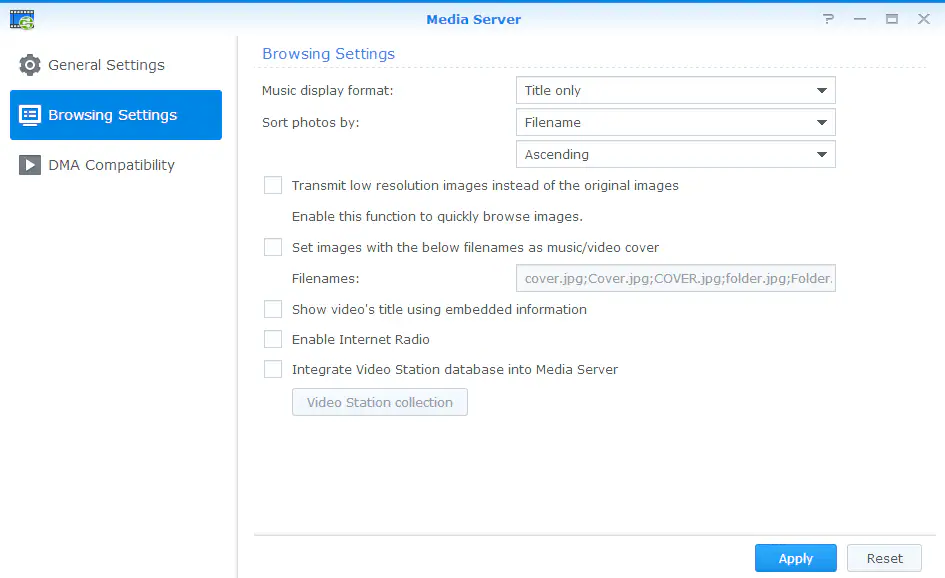Minimize the Media Server window
Screen dimensions: 945x578
[x=860, y=19]
